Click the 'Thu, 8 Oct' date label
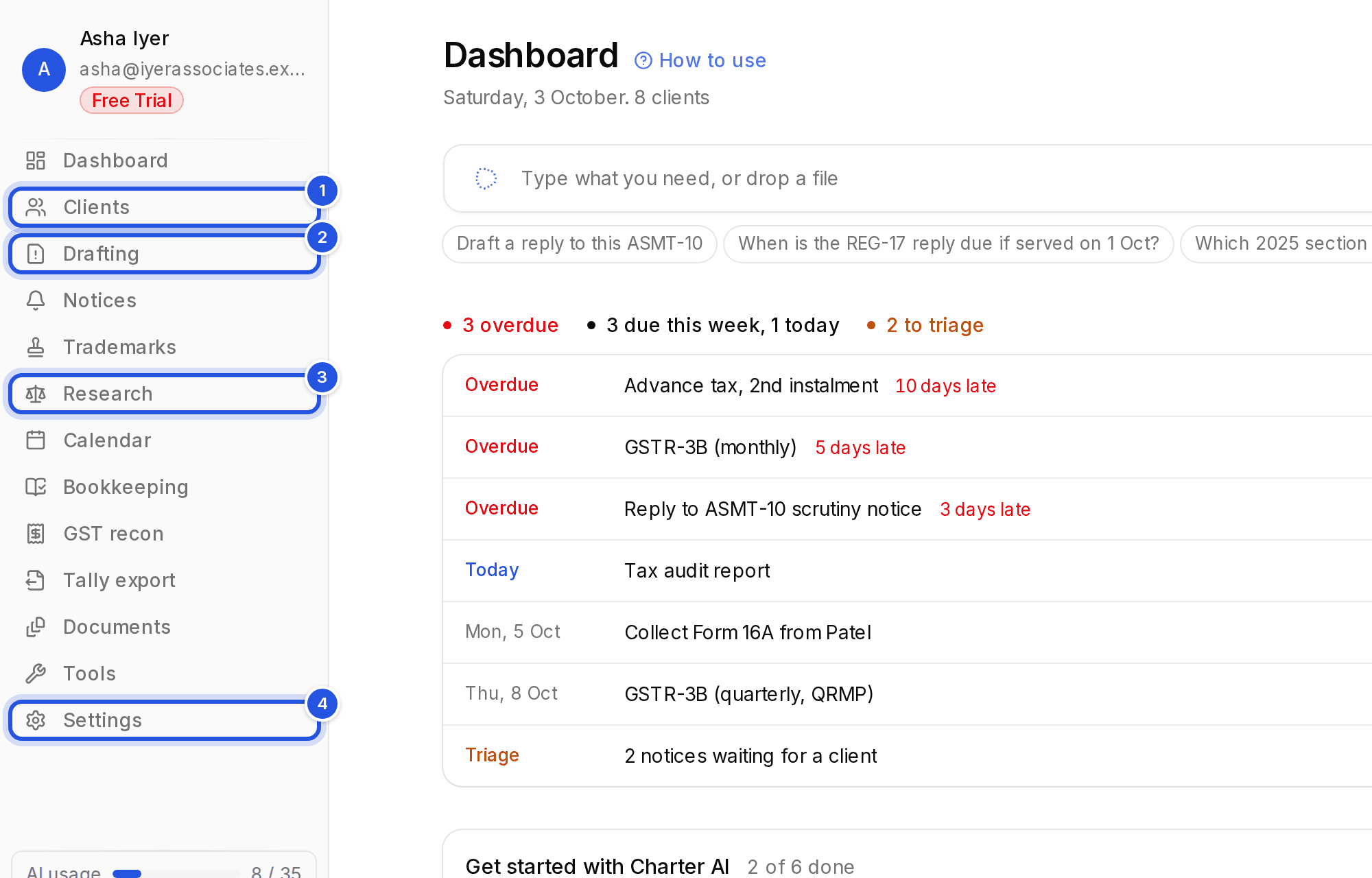The width and height of the screenshot is (1372, 878). (x=511, y=693)
